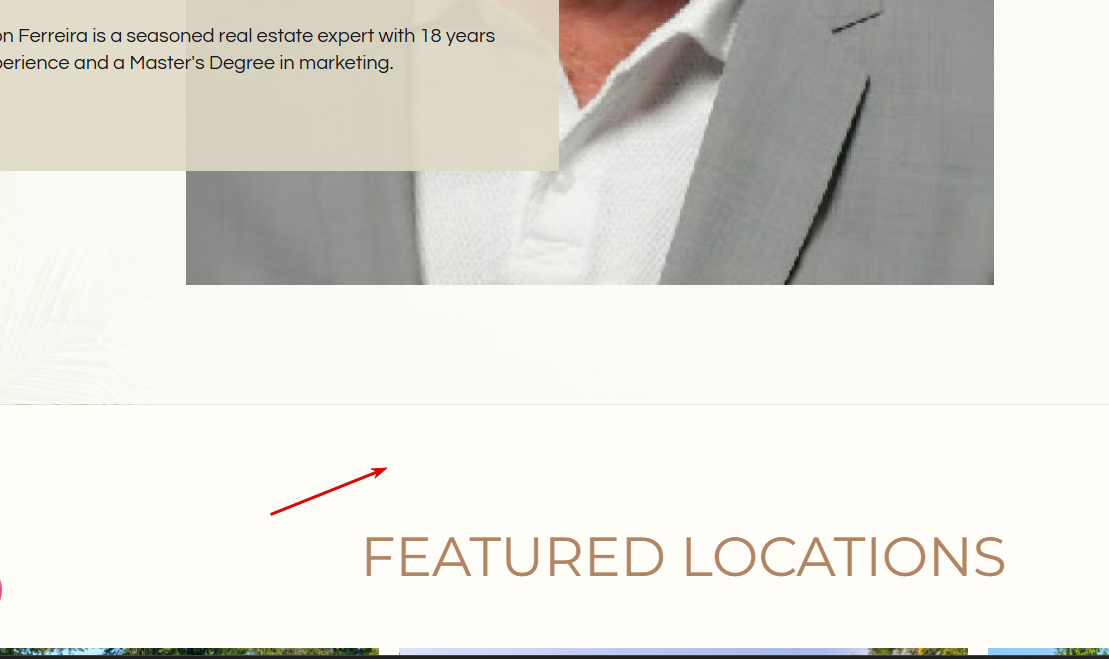Click the word LOCATIONS in the heading
Viewport: 1109px width, 659px height.
pos(844,557)
